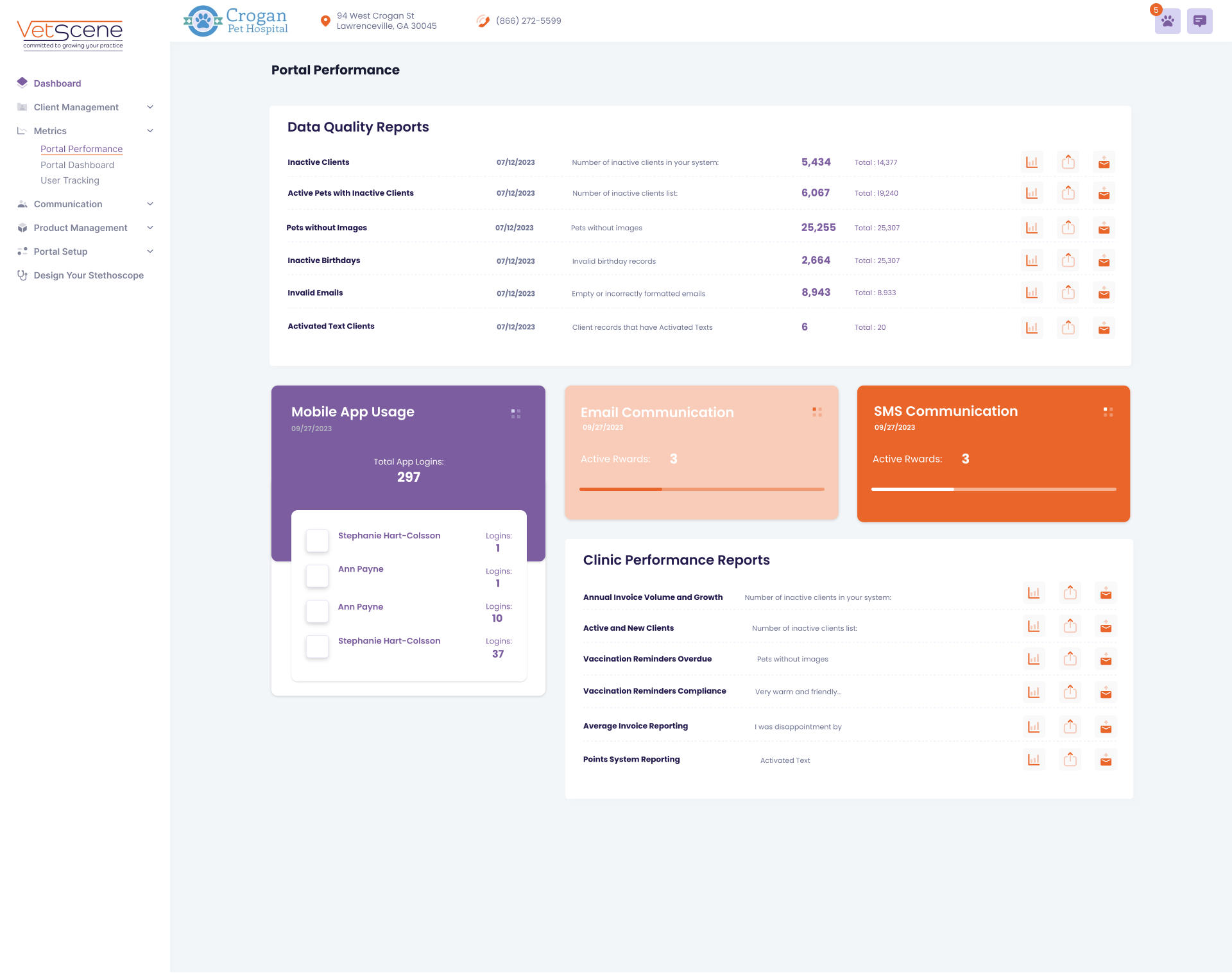Screen dimensions: 1232x974
Task: Open chat messages icon in header
Action: click(x=1199, y=21)
